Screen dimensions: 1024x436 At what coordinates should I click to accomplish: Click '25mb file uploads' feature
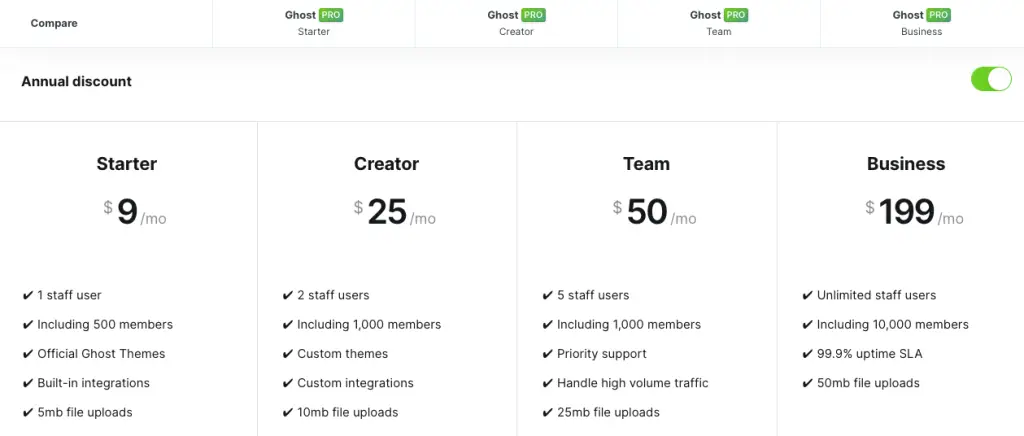pyautogui.click(x=608, y=413)
